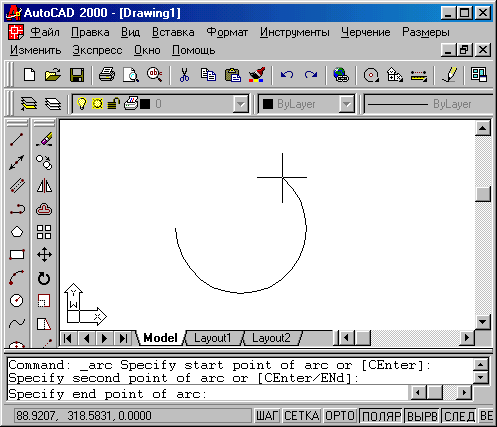Select the Arc tool
The image size is (497, 427).
[17, 278]
